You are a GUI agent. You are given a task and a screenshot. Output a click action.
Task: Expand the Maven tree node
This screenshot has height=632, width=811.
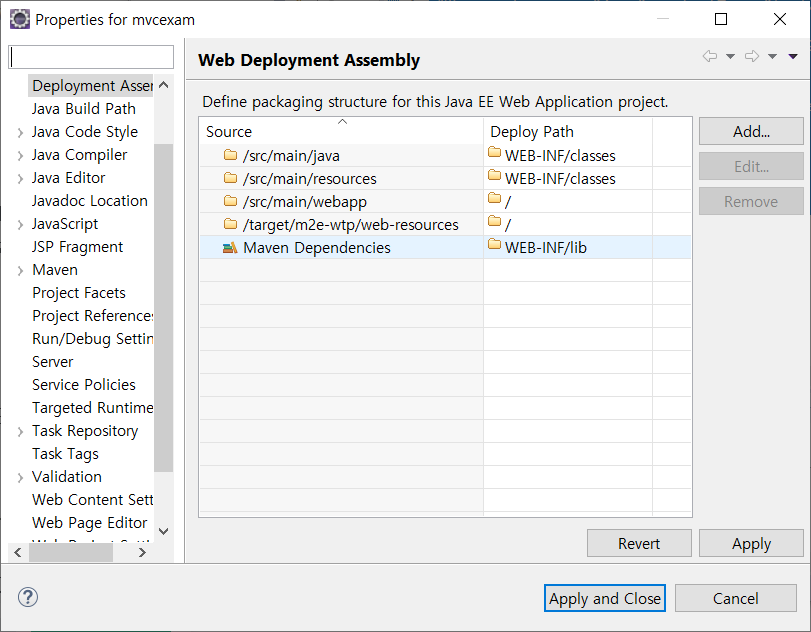point(20,270)
